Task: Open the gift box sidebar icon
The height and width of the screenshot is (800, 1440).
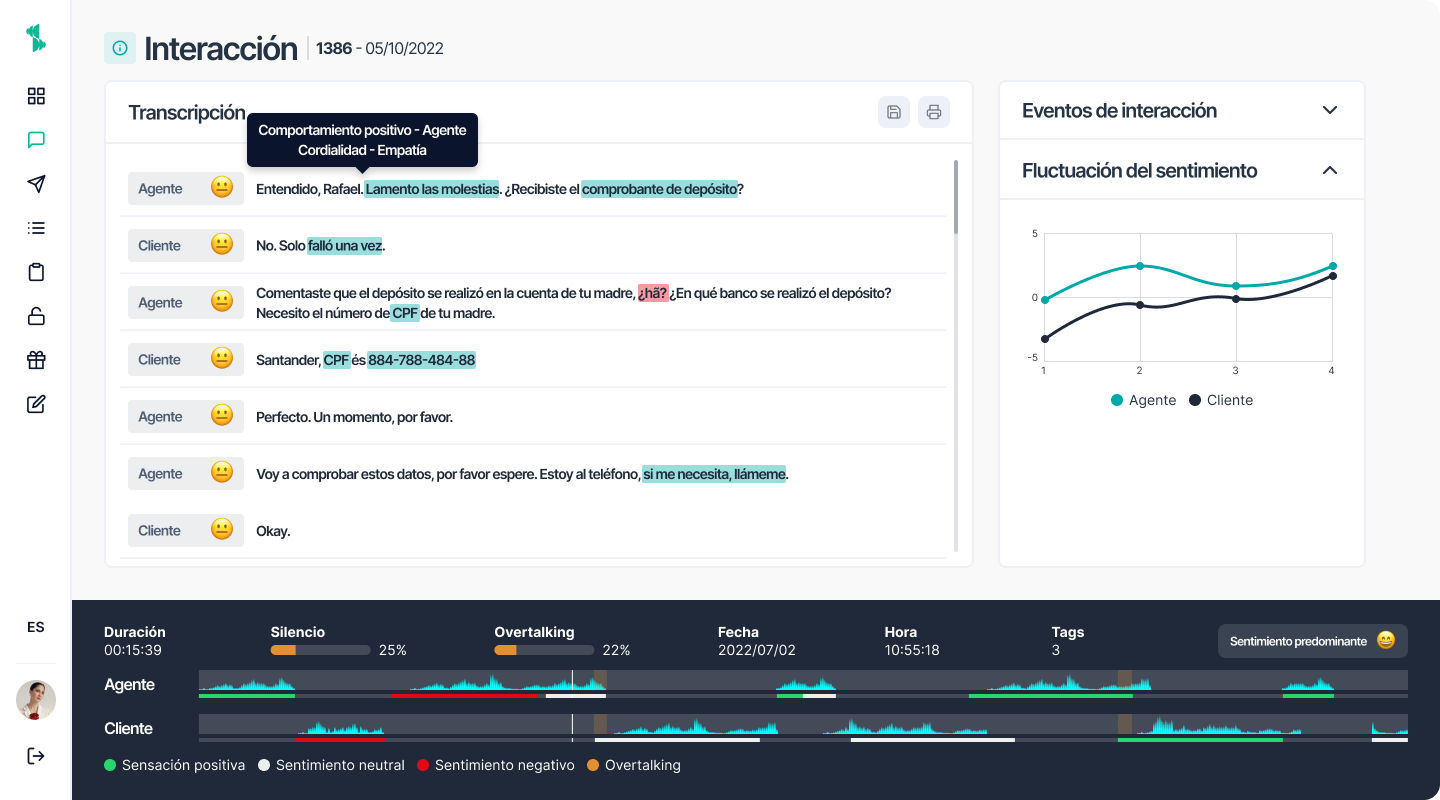Action: coord(36,361)
